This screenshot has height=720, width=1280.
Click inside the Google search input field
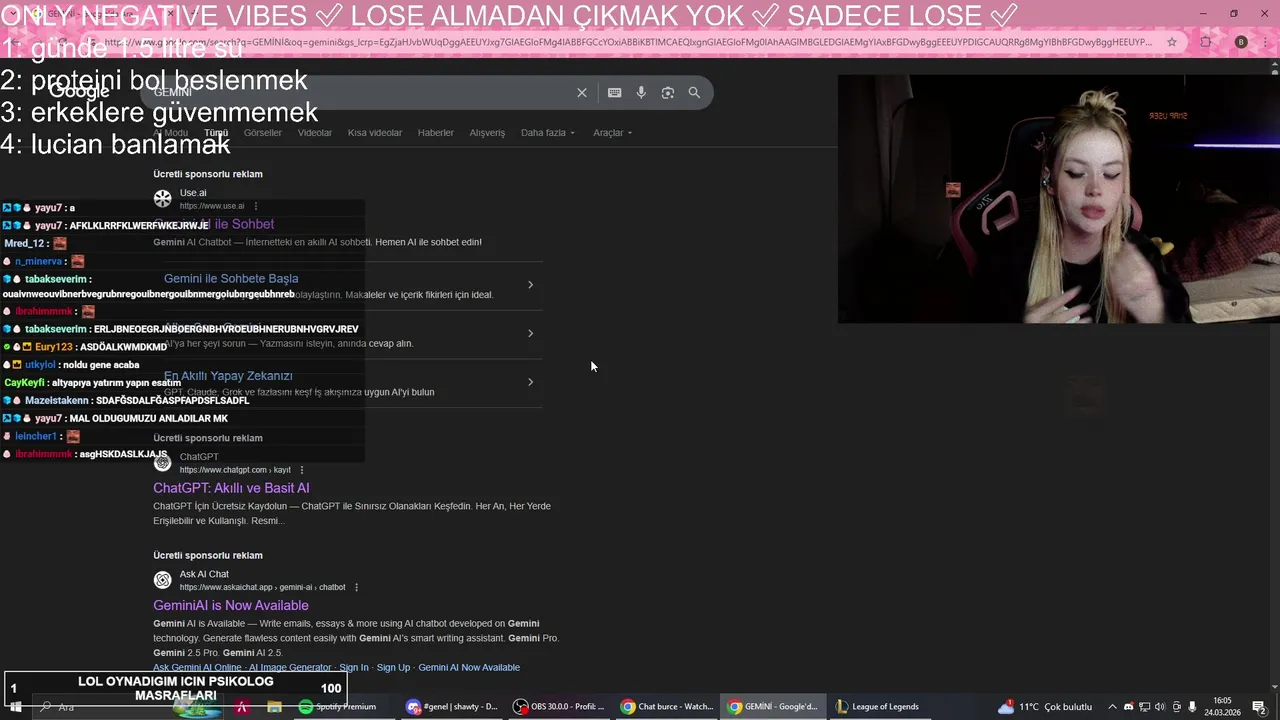tap(360, 93)
